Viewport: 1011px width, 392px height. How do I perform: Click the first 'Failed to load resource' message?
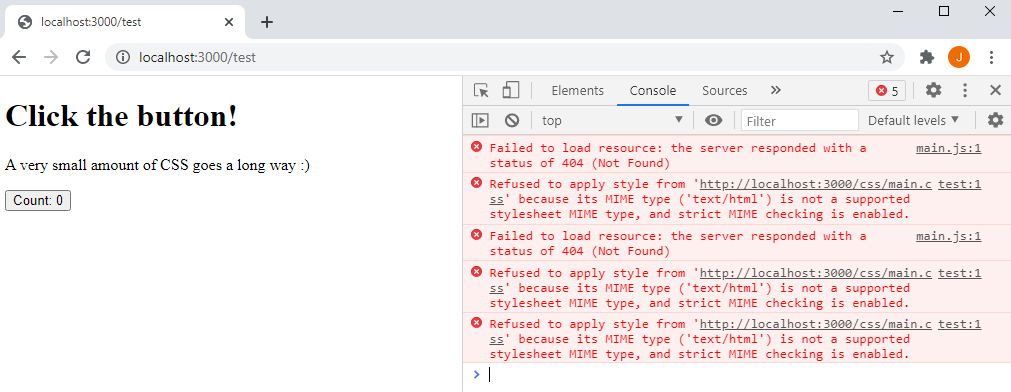pos(678,155)
